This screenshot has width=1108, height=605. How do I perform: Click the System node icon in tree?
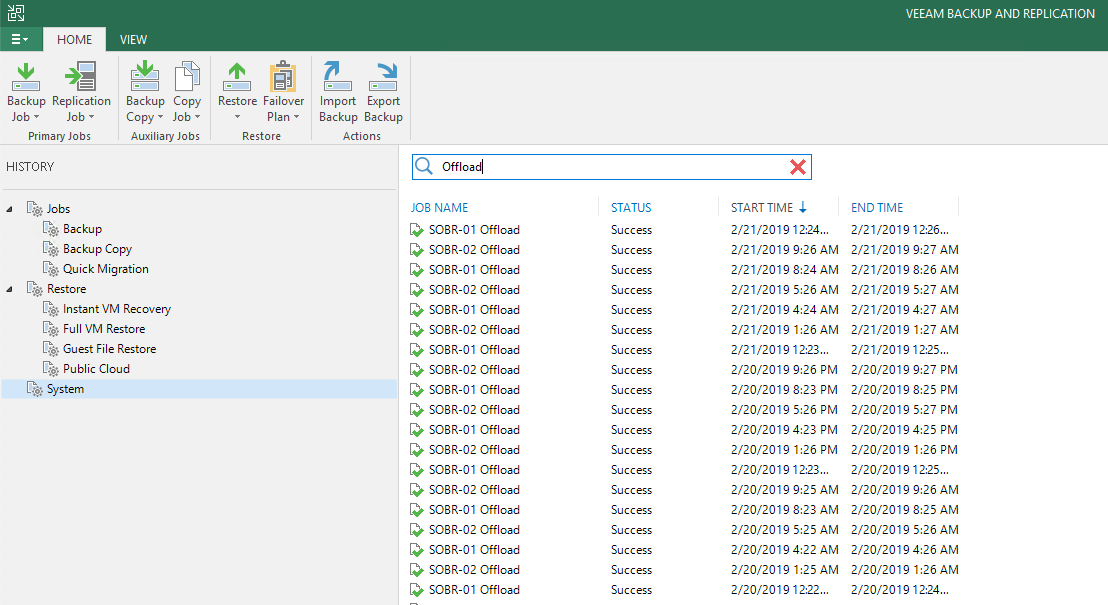pyautogui.click(x=35, y=389)
